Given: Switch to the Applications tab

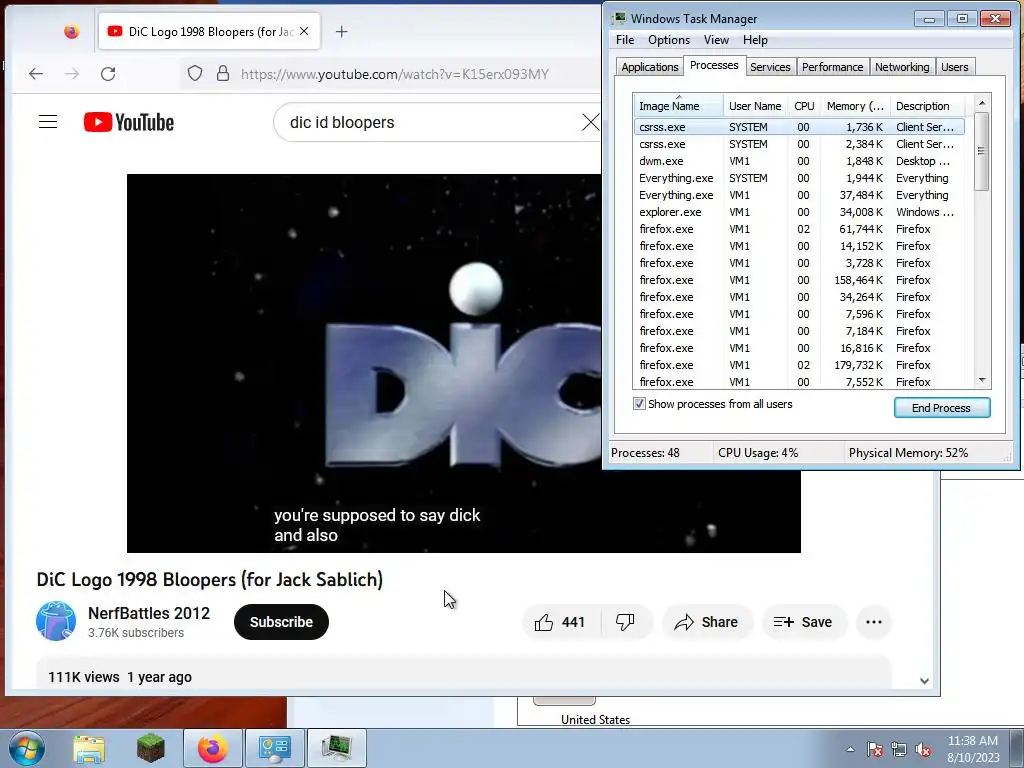Looking at the screenshot, I should 650,67.
